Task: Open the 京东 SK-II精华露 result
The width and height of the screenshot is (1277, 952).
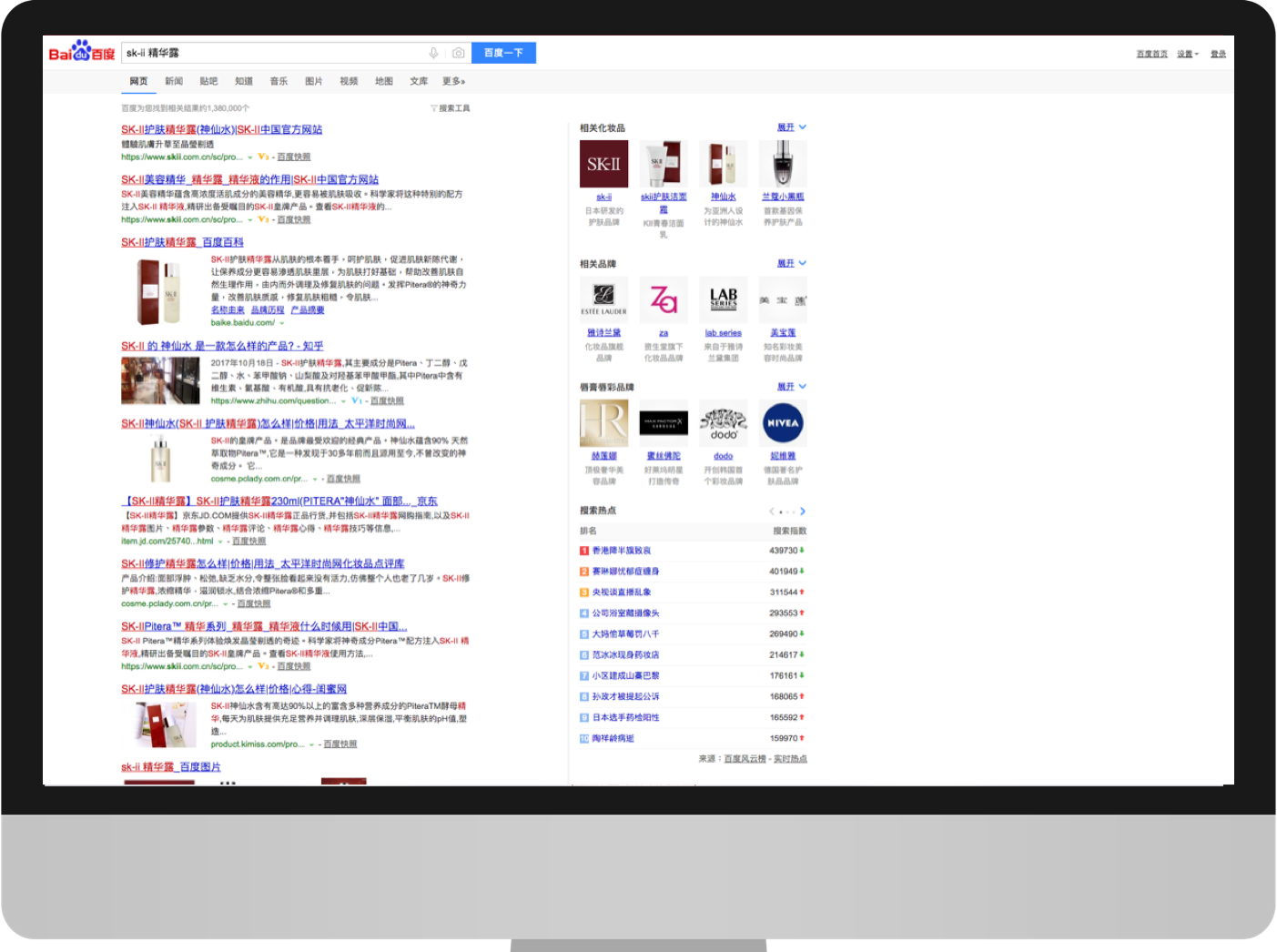Action: [280, 501]
